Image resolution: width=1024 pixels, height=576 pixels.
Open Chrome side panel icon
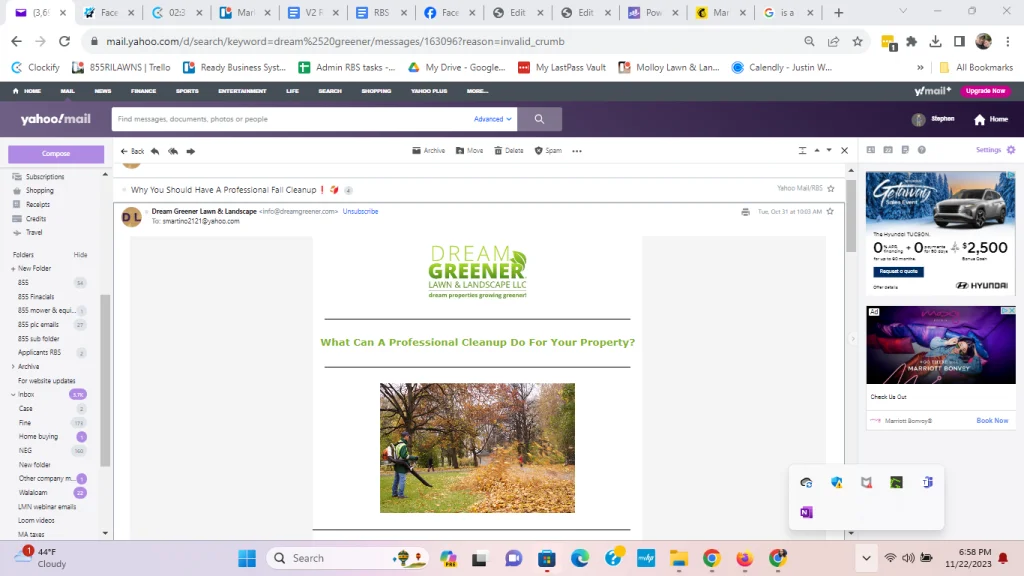click(959, 41)
